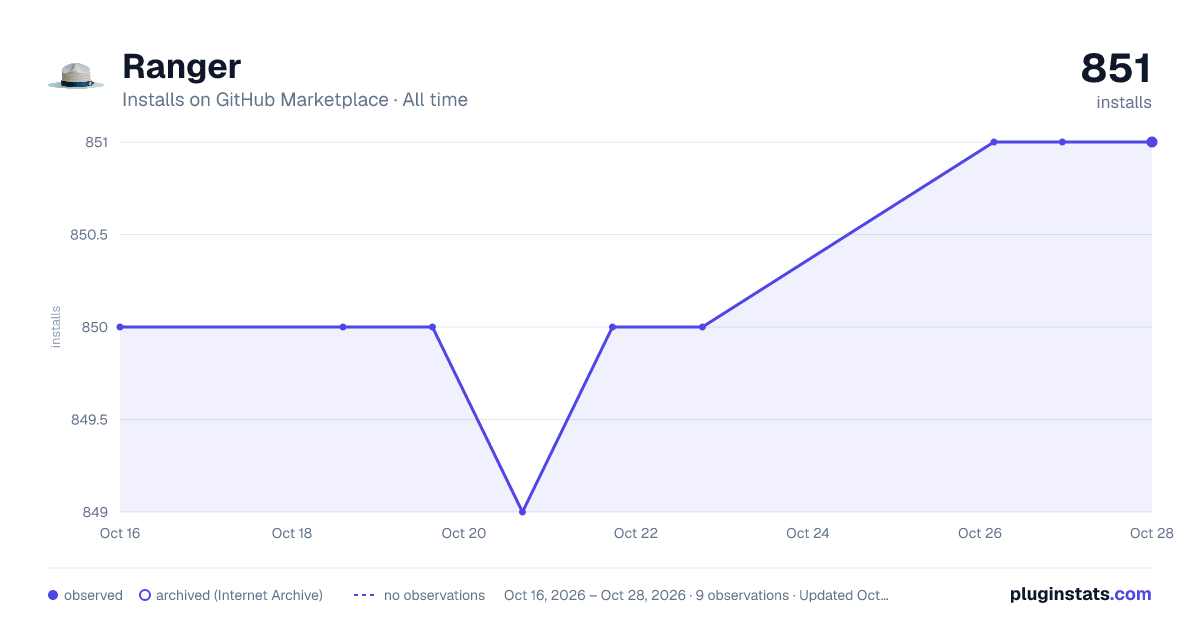1200x630 pixels.
Task: Click the Oct 16 x-axis label
Action: click(x=120, y=533)
